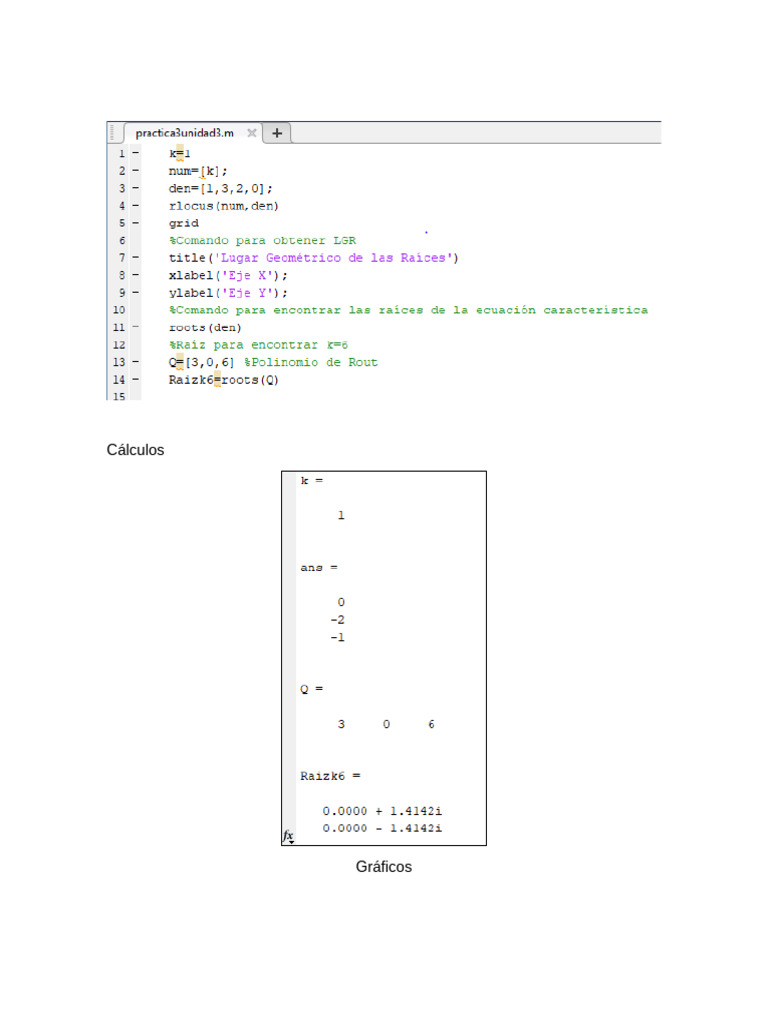This screenshot has width=768, height=1024.
Task: Select the practica3unidad3.m editor tab
Action: pos(185,133)
